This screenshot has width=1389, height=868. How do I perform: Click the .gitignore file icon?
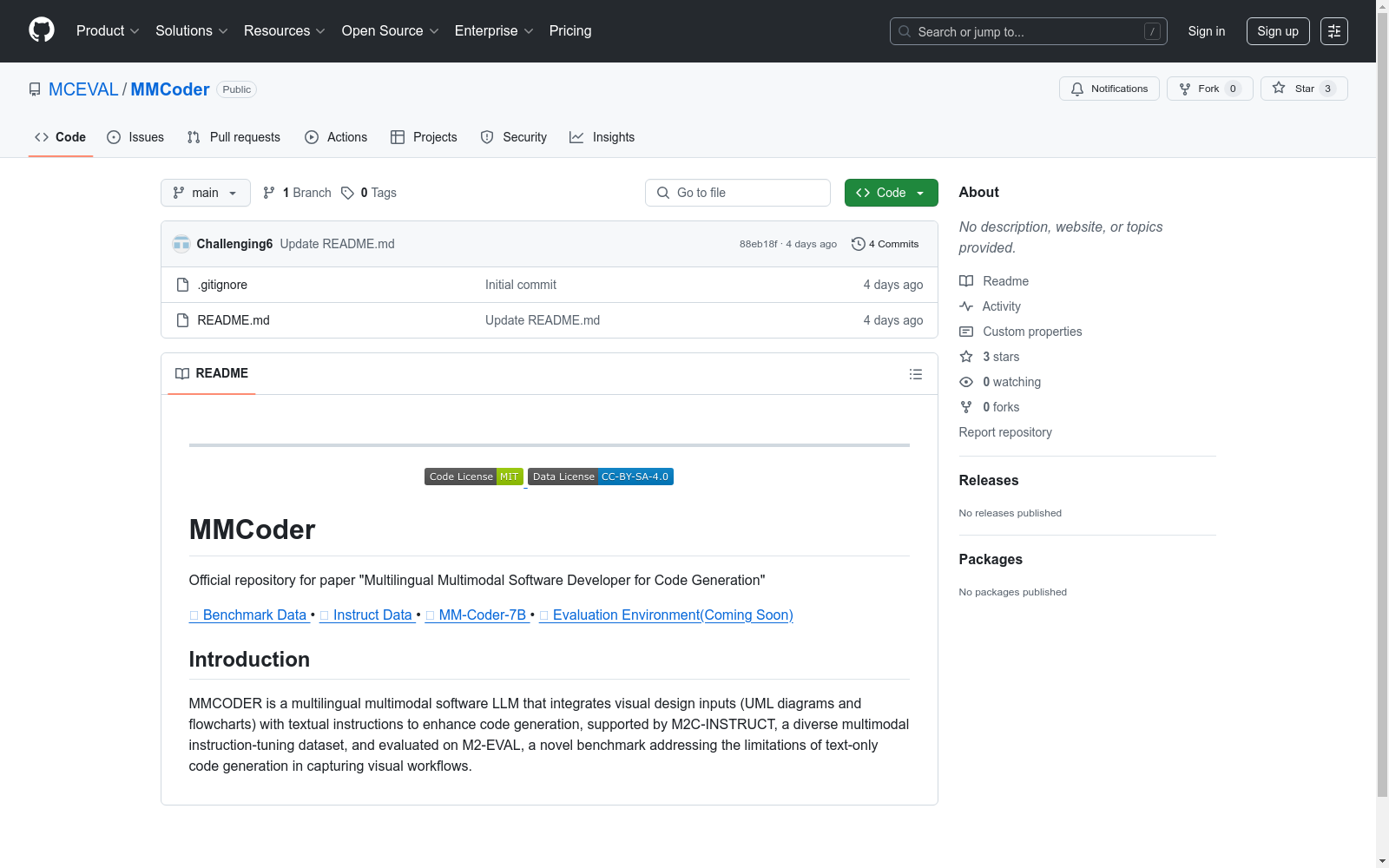point(182,285)
